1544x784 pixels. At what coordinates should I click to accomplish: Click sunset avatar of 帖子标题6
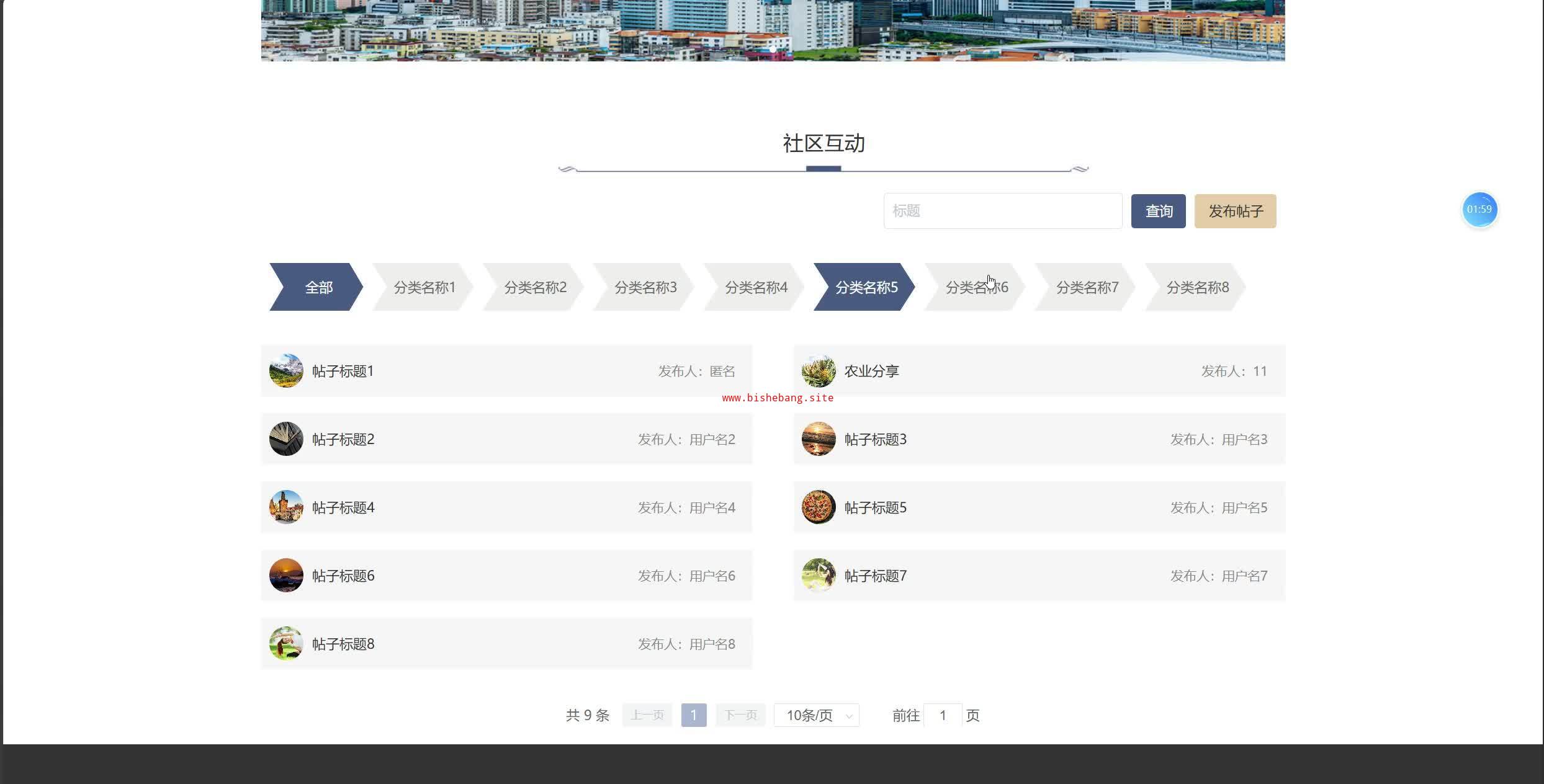(x=286, y=576)
